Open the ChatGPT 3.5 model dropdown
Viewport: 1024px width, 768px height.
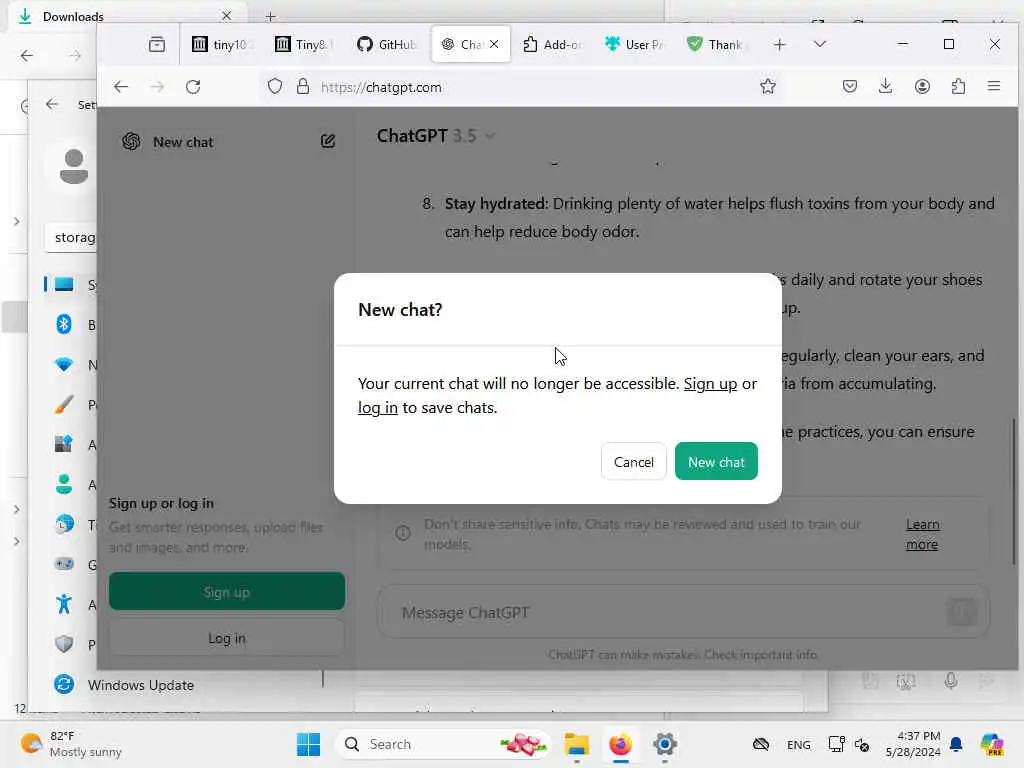[x=436, y=136]
